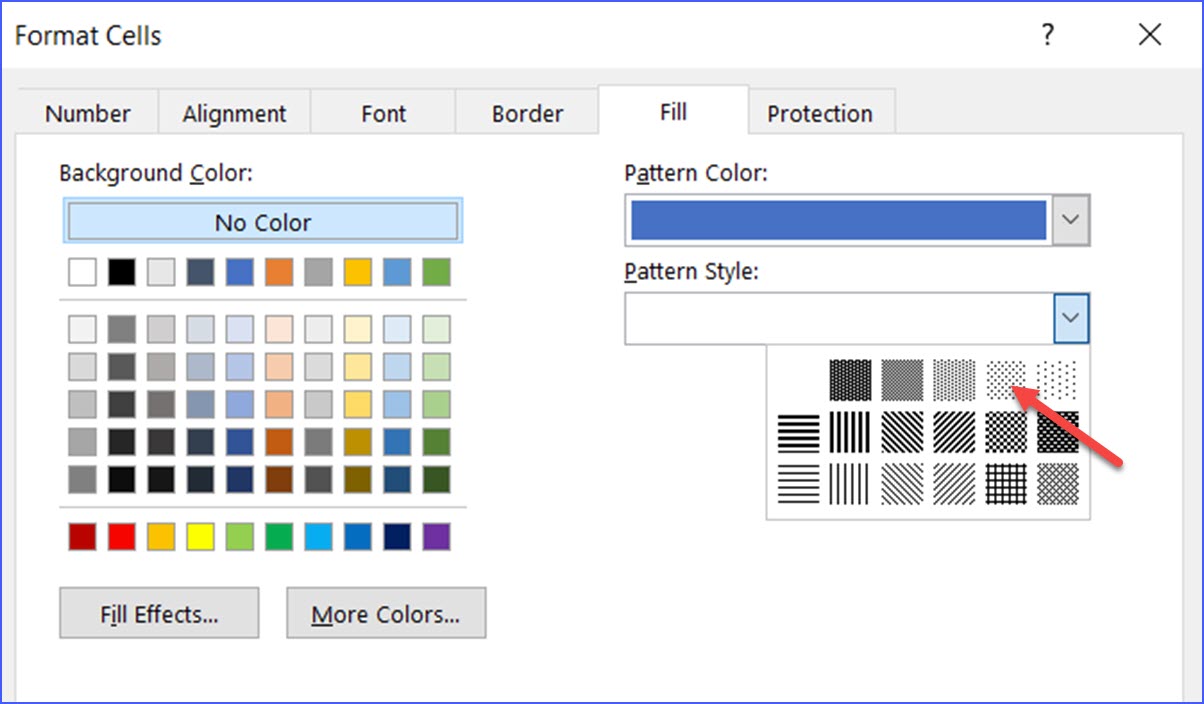This screenshot has height=704, width=1204.
Task: Switch to the Border tab
Action: (x=527, y=113)
